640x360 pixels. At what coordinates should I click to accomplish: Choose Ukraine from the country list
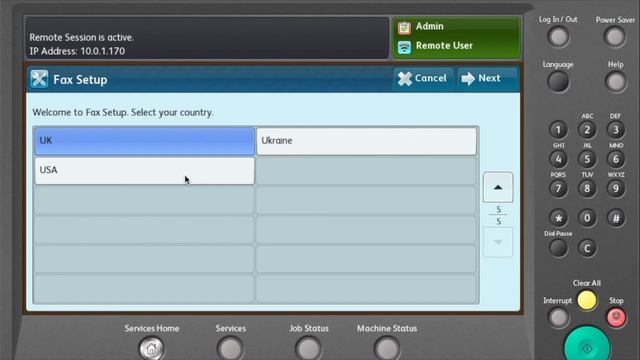pyautogui.click(x=366, y=141)
